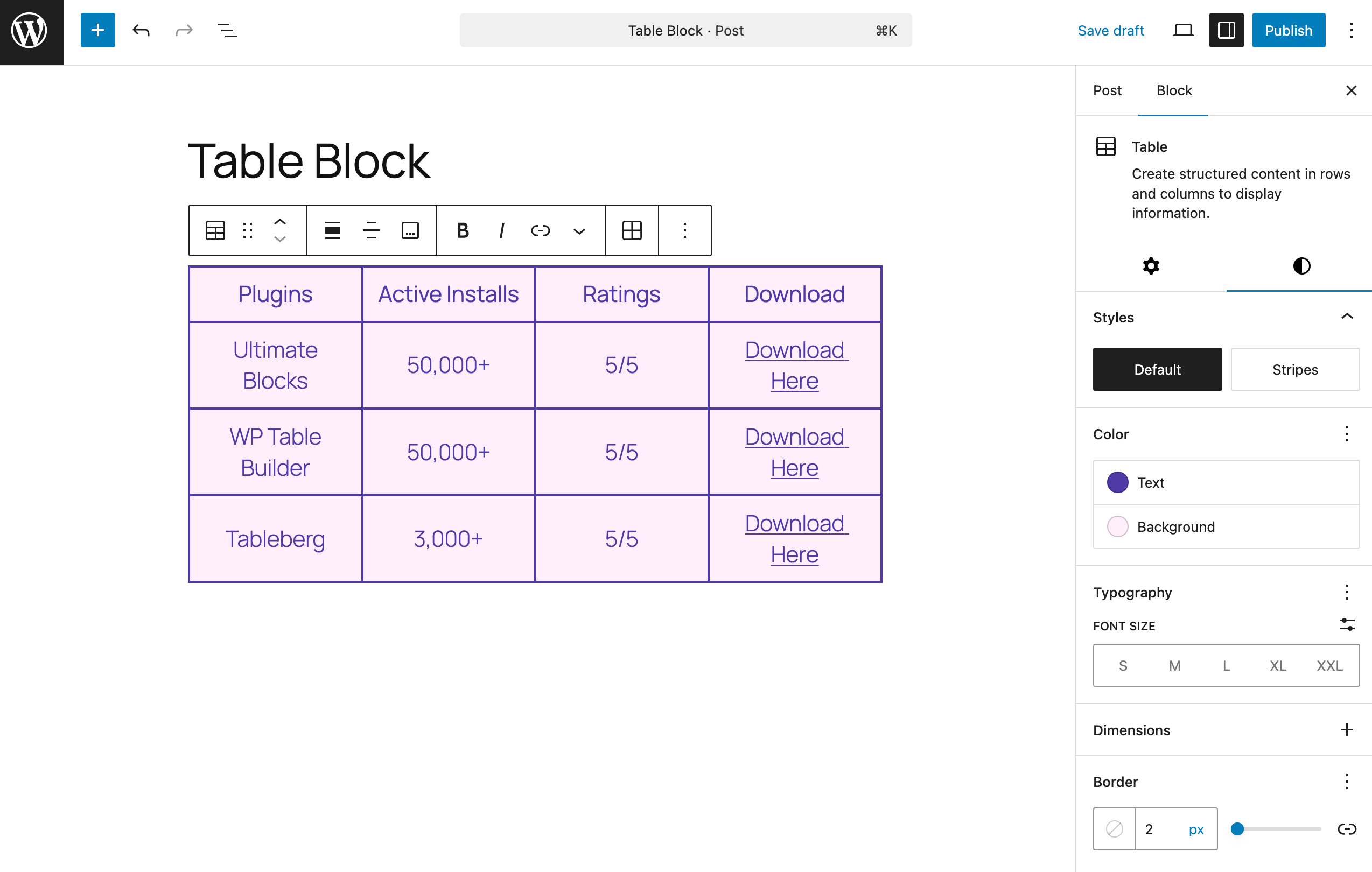1372x872 pixels.
Task: Click the block inserter plus button
Action: coord(97,30)
